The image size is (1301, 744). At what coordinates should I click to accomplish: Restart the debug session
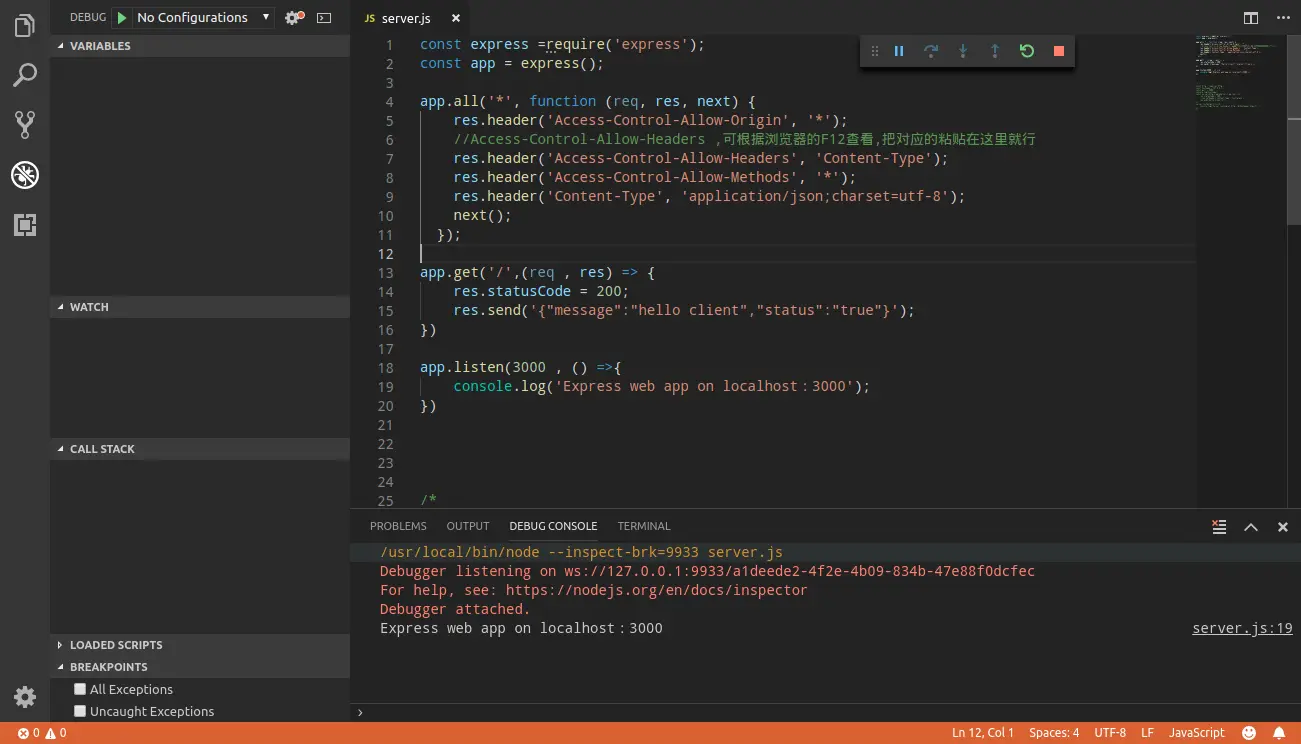click(1027, 51)
